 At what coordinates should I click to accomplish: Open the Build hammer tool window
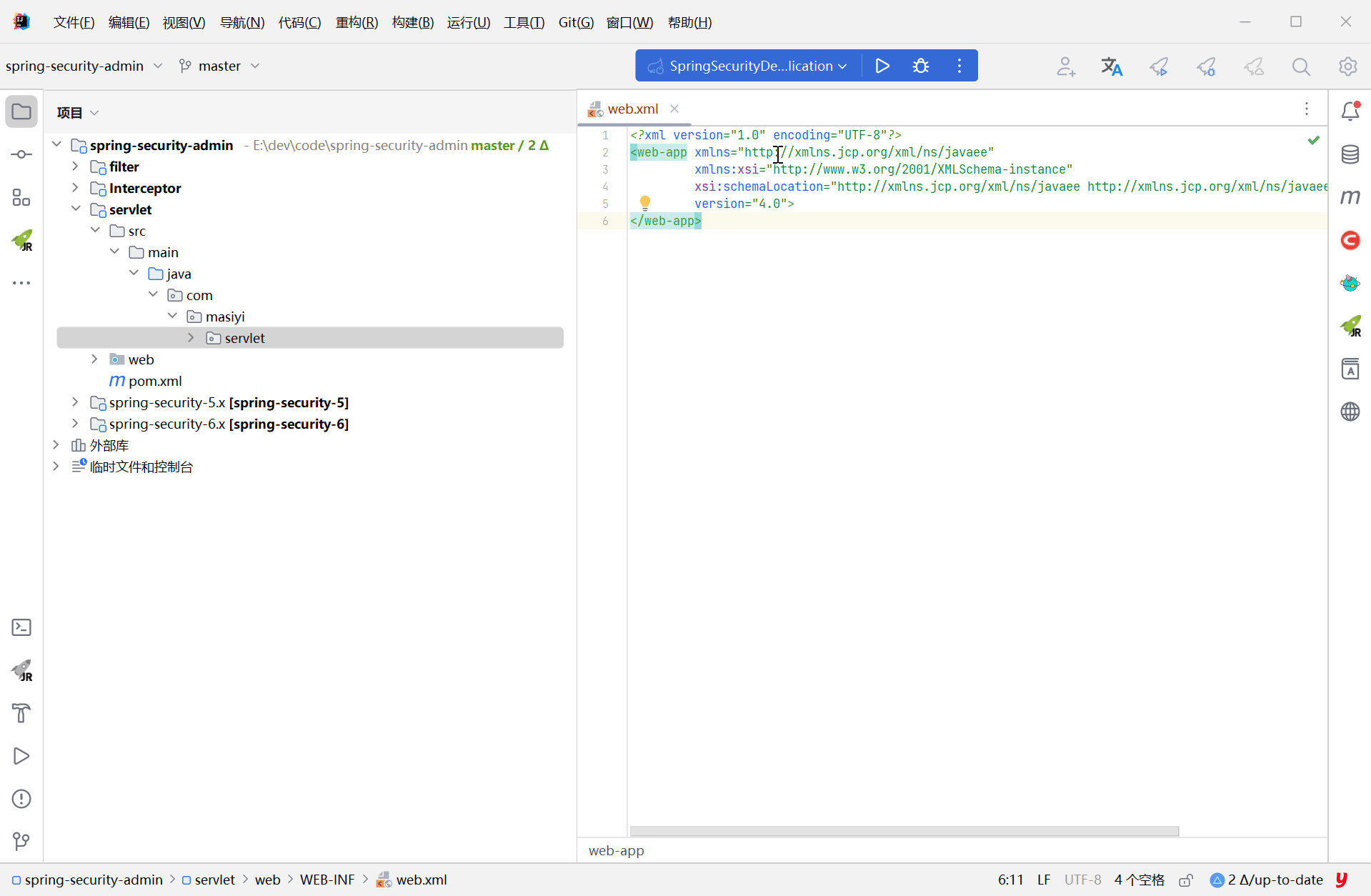coord(21,713)
